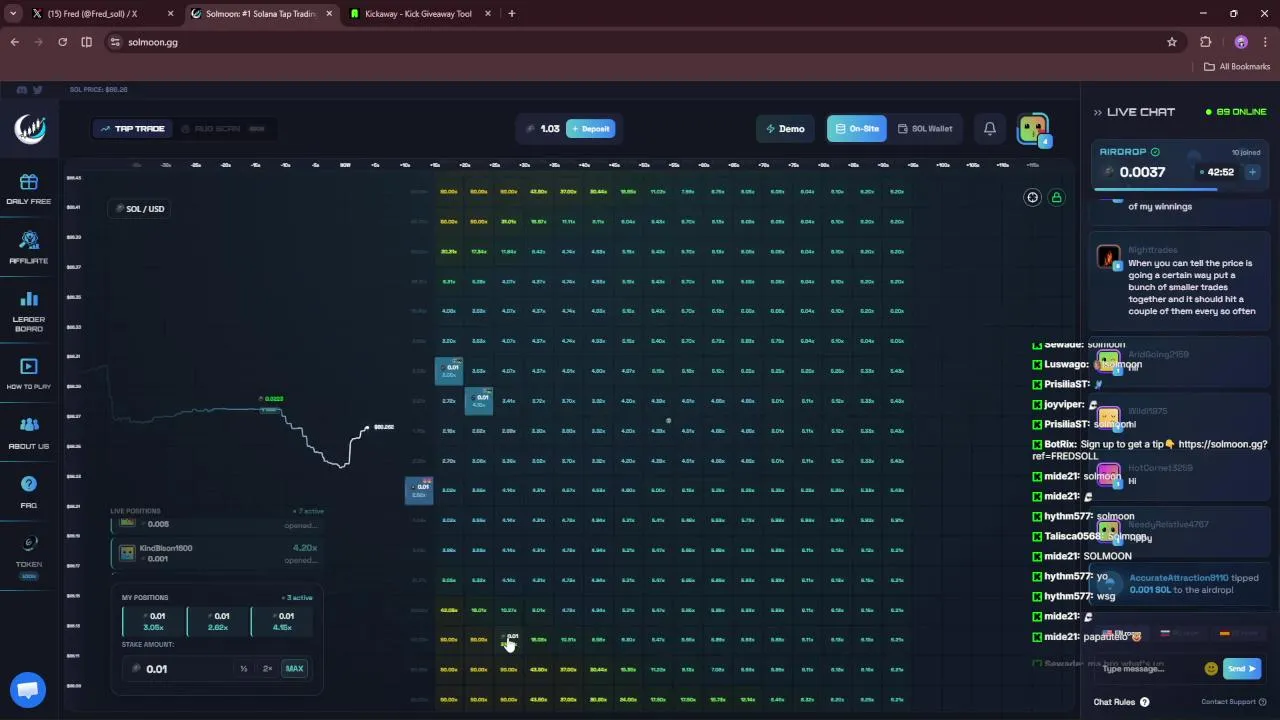Open the browser extensions puzzle icon
Viewport: 1280px width, 720px height.
click(x=1205, y=42)
